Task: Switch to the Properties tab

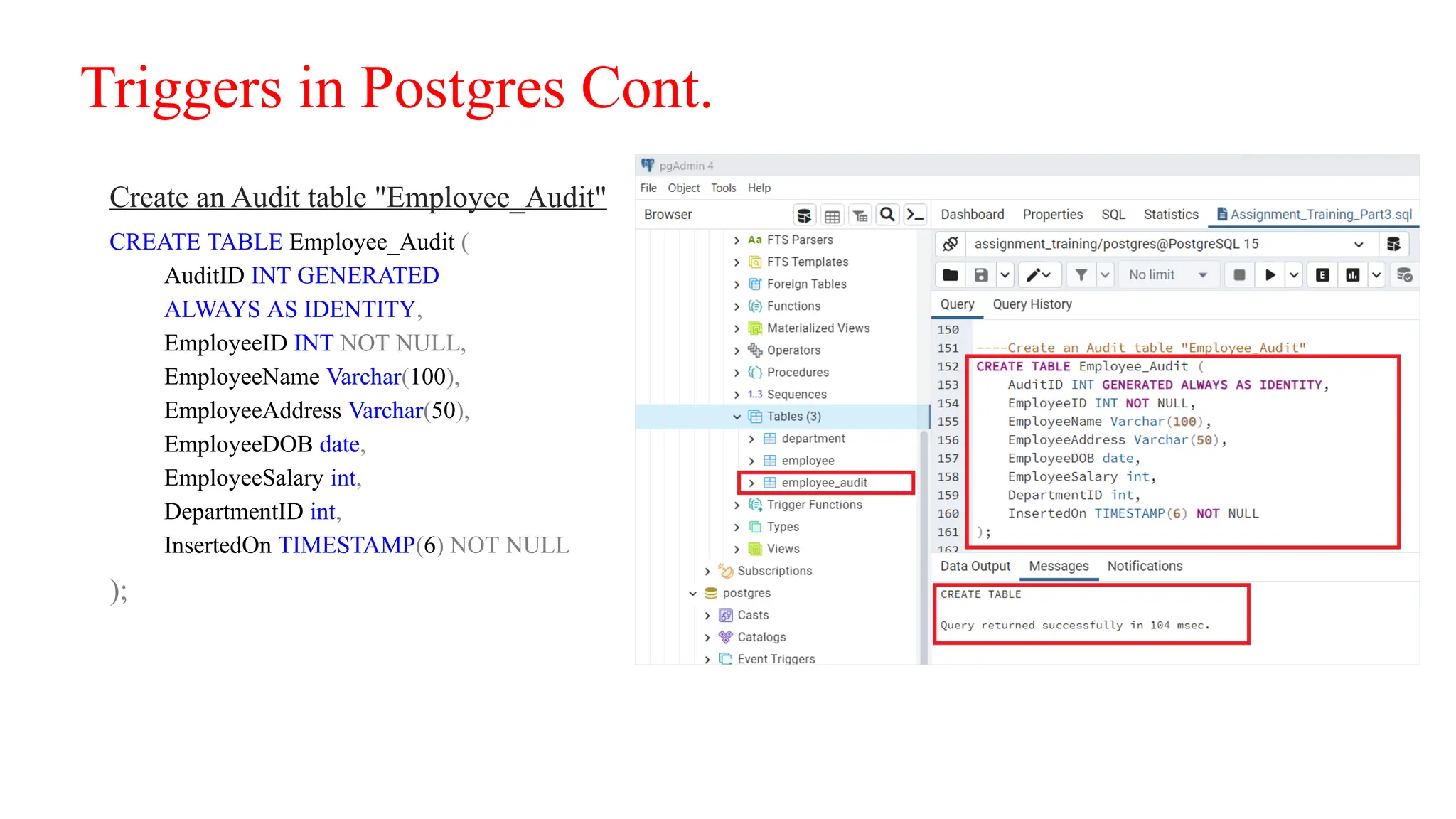Action: 1053,214
